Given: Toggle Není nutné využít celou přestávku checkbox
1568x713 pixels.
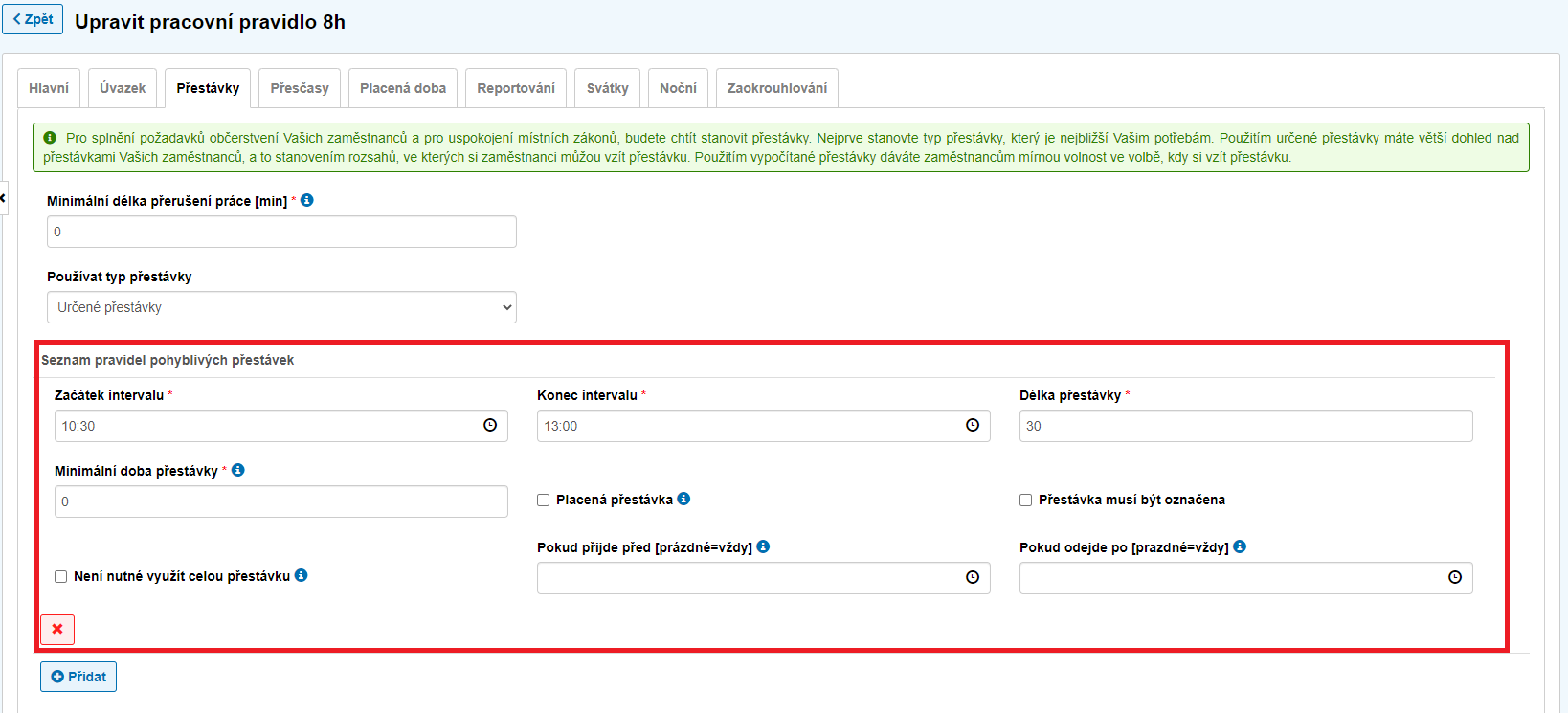Looking at the screenshot, I should click(61, 576).
